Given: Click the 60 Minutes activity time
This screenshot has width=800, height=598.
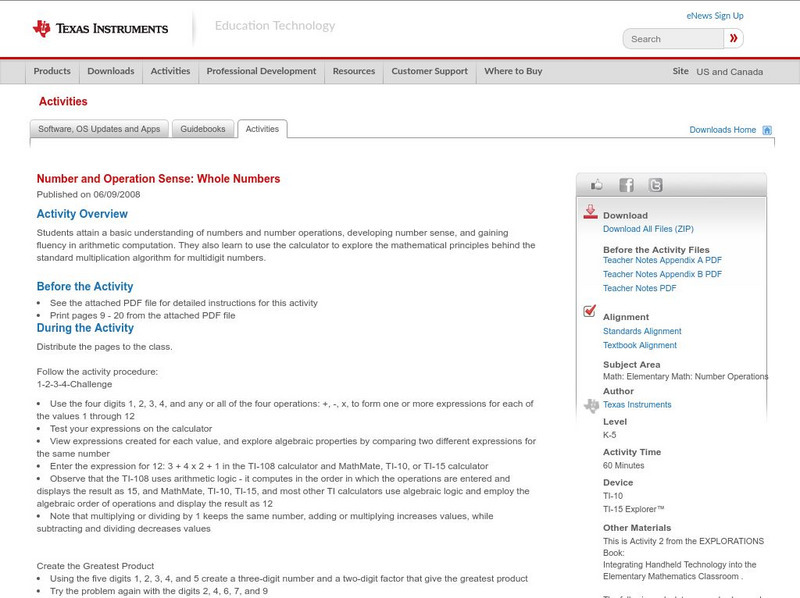Looking at the screenshot, I should pos(623,465).
